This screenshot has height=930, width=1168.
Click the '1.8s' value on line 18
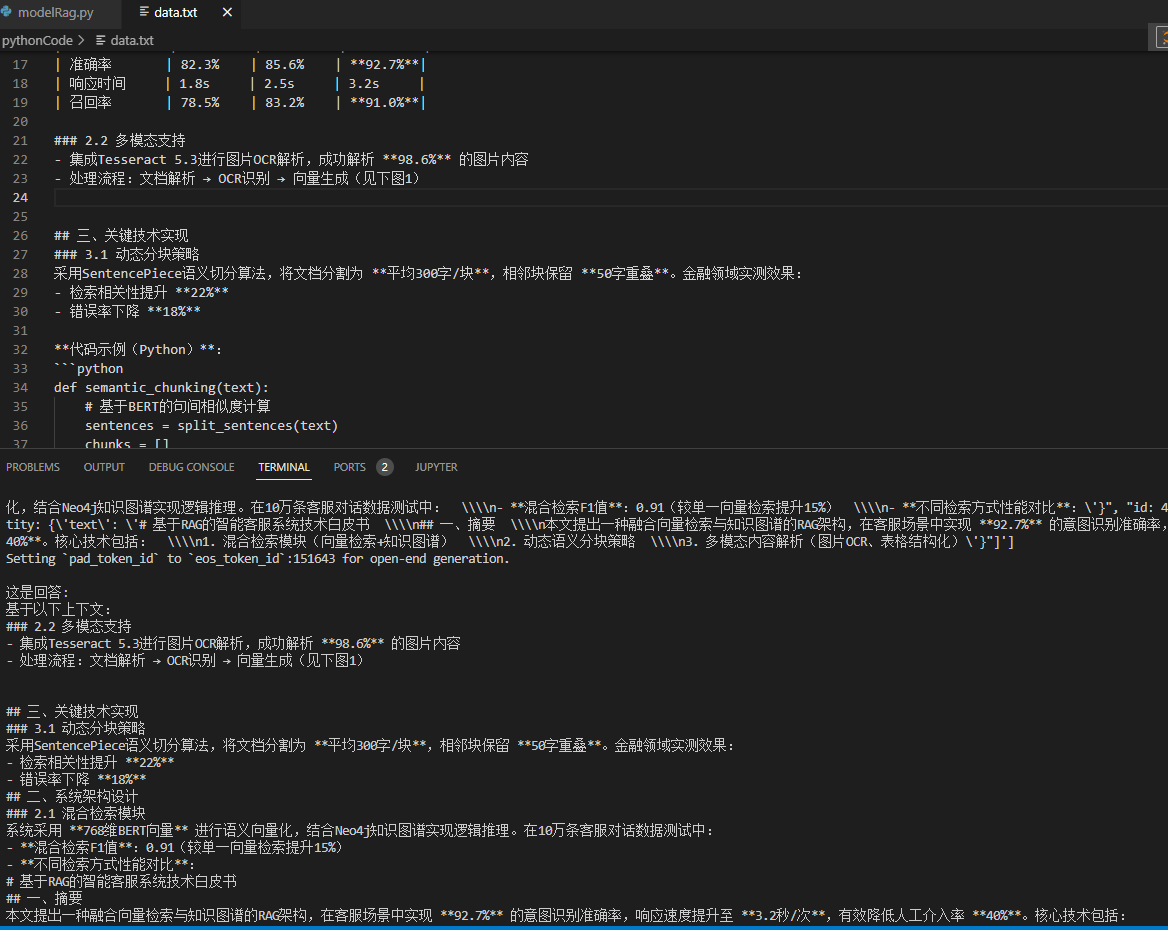tap(194, 83)
